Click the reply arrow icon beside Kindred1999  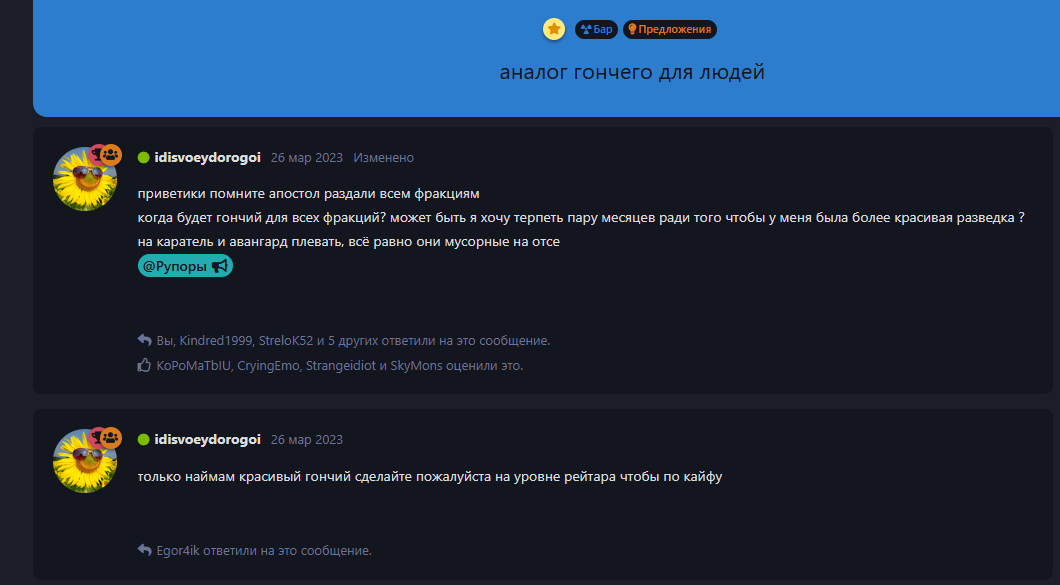coord(144,340)
